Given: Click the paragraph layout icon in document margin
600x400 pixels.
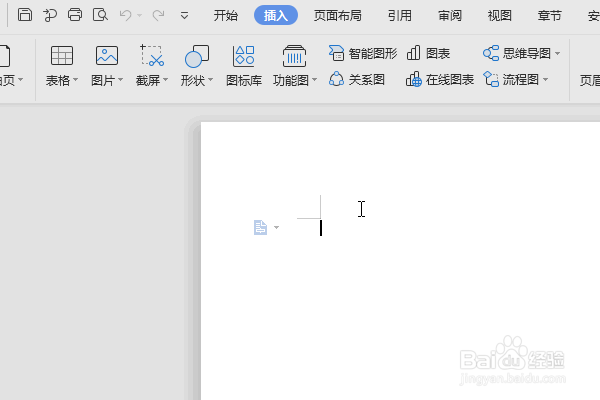Looking at the screenshot, I should [260, 227].
